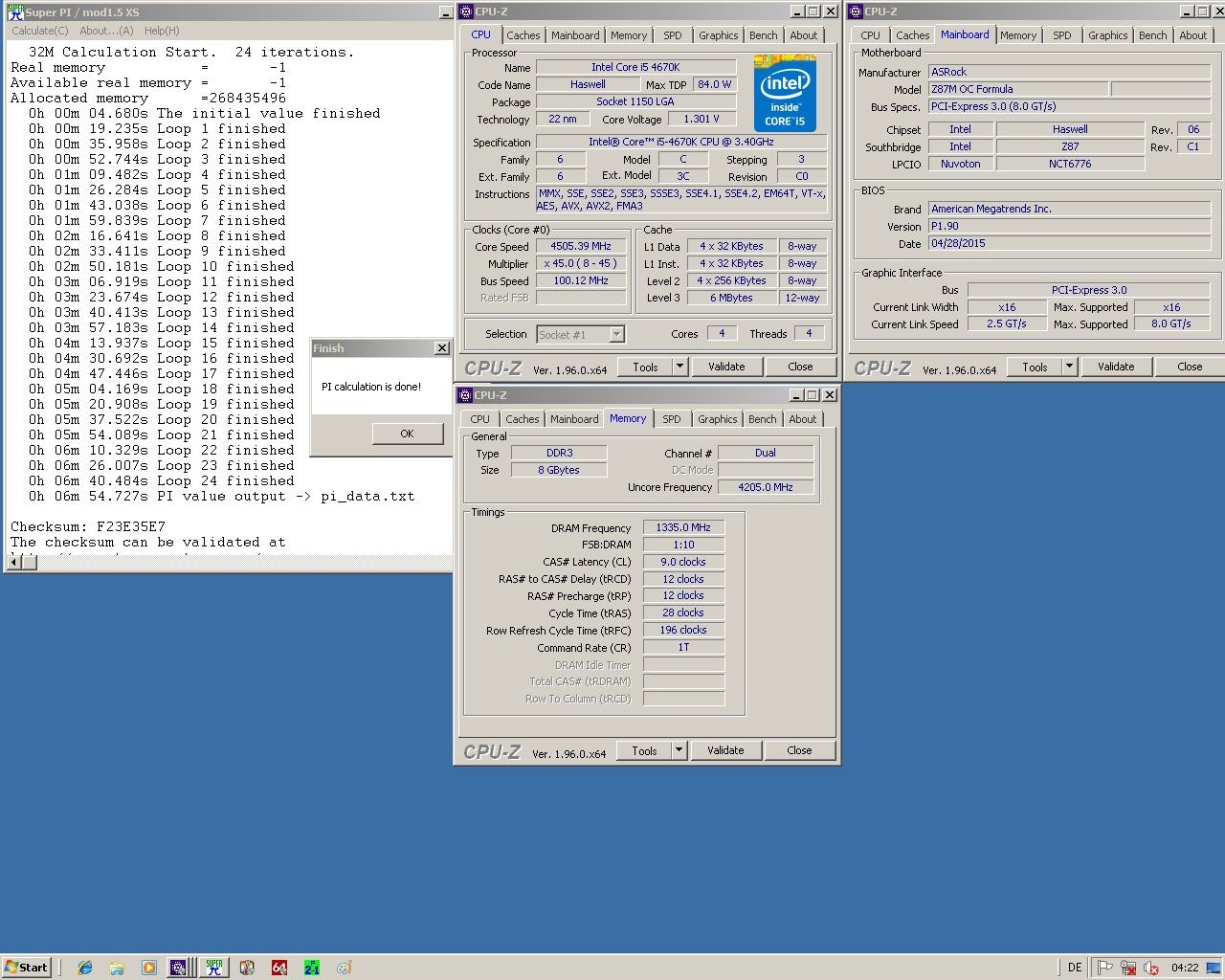The width and height of the screenshot is (1225, 980).
Task: Click Super PI horizontal scrollbar left arrow
Action: click(13, 562)
